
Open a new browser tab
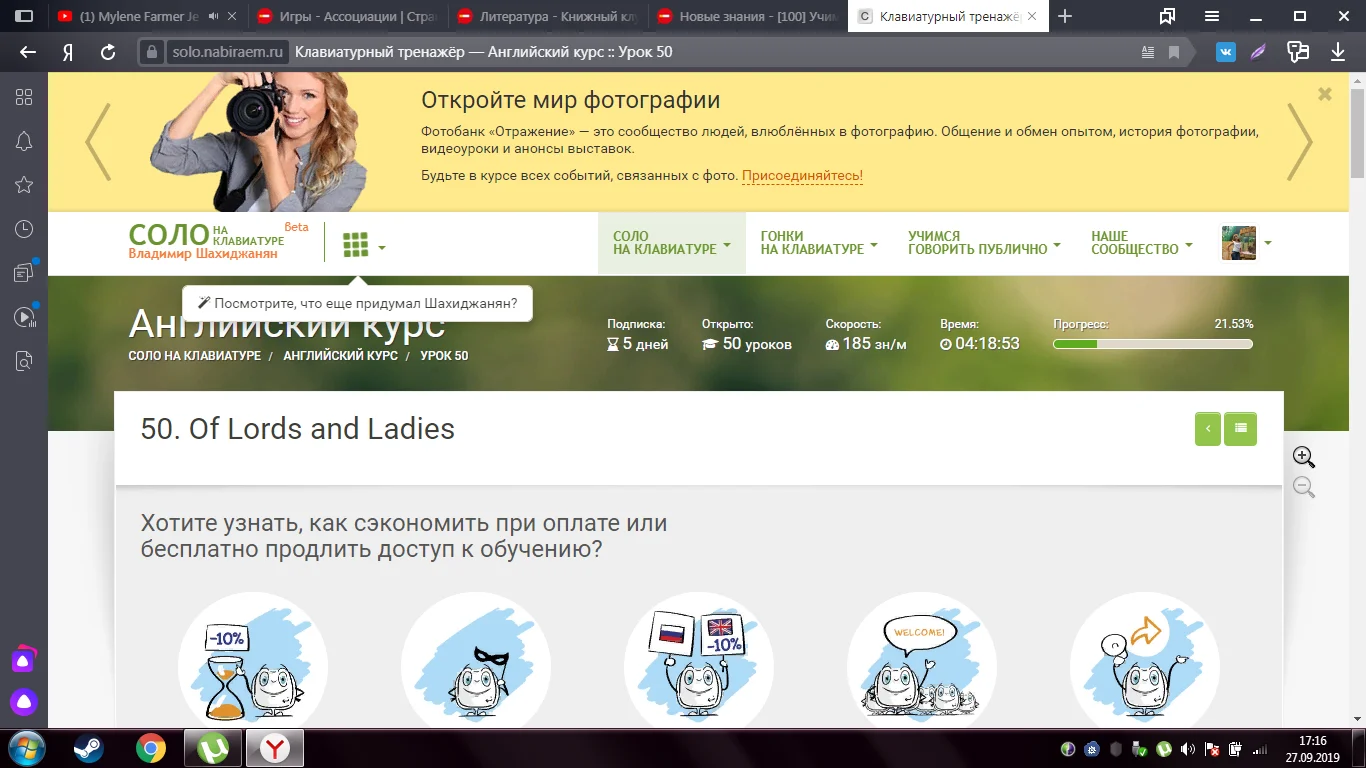pyautogui.click(x=1065, y=16)
